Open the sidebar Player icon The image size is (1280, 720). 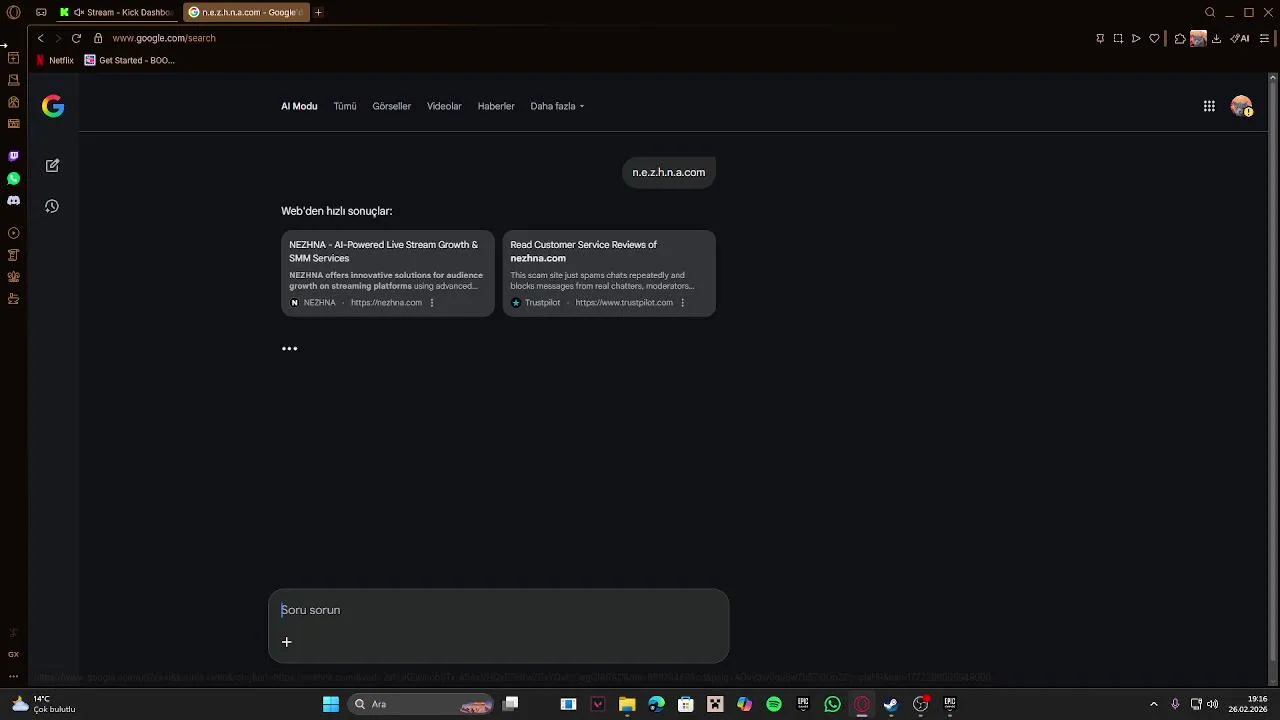pyautogui.click(x=14, y=233)
